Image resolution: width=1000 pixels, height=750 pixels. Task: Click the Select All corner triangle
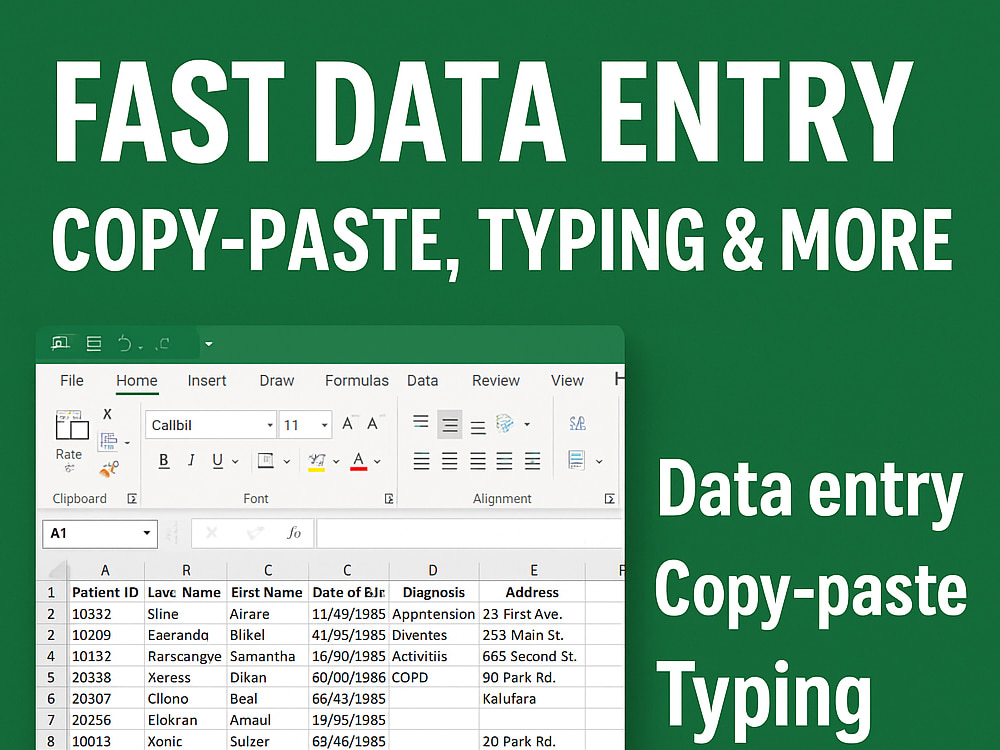(x=57, y=570)
